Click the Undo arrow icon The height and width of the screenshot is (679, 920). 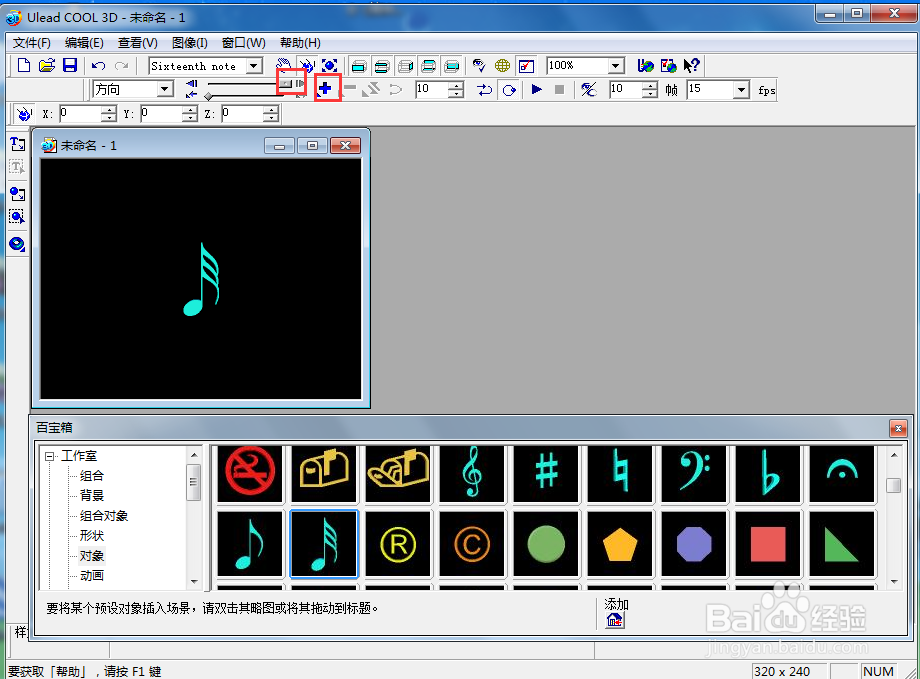click(x=99, y=66)
